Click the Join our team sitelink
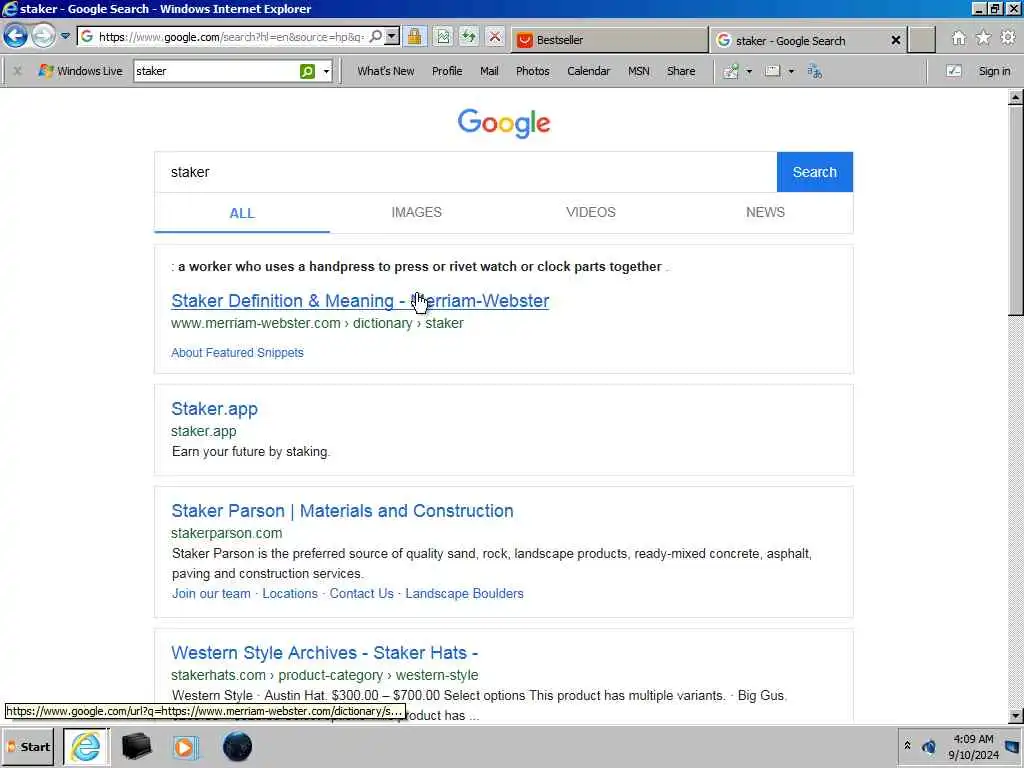Screen dimensions: 1024x768 211,594
